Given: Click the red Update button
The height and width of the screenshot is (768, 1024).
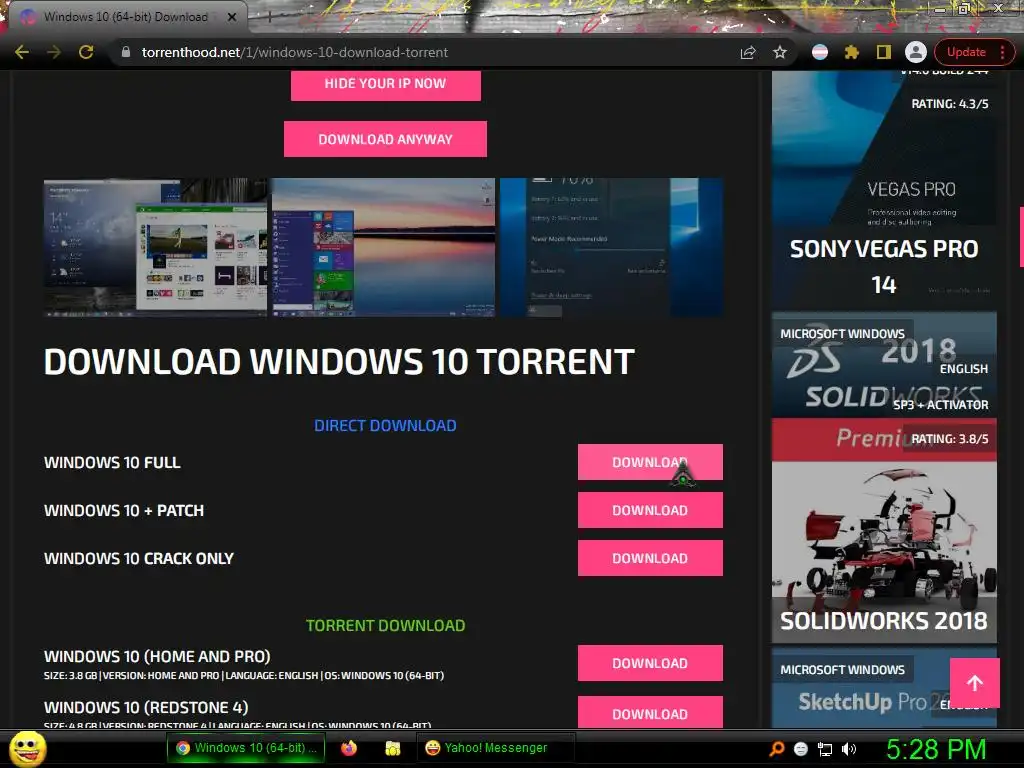Looking at the screenshot, I should pos(966,52).
